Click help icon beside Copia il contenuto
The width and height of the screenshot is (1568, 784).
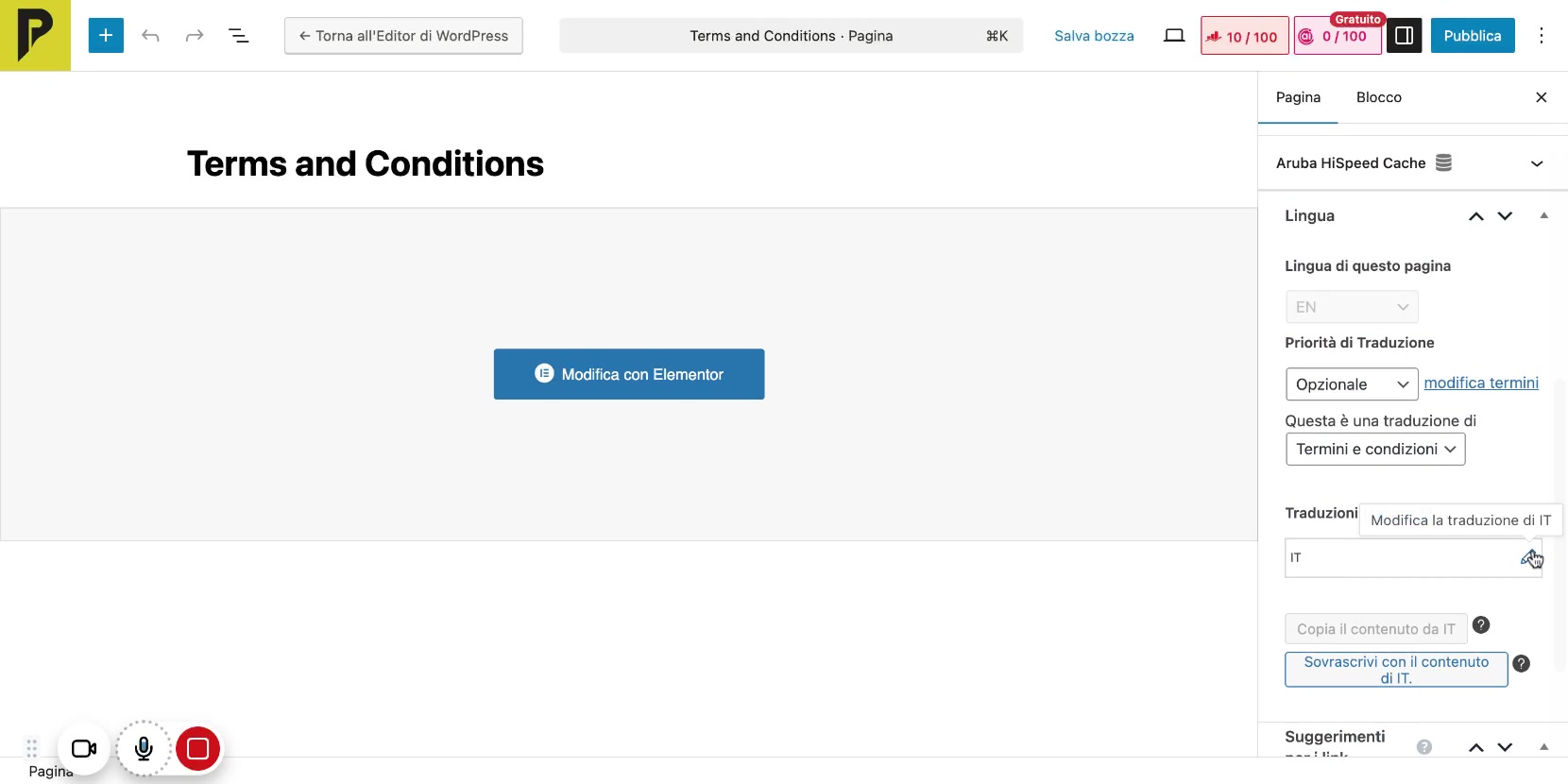(1481, 625)
